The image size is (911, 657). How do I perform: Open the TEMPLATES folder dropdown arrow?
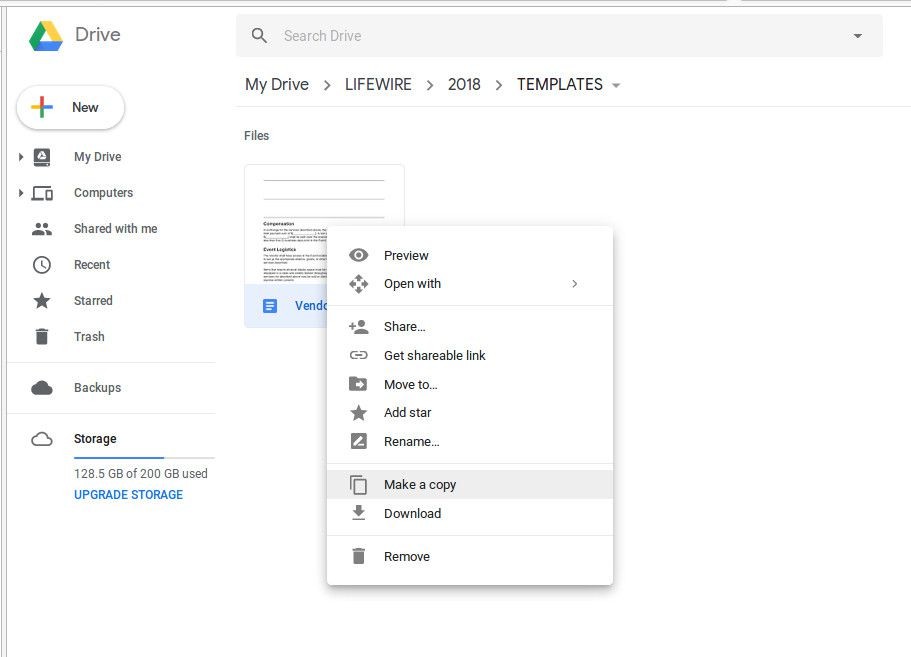pyautogui.click(x=616, y=85)
